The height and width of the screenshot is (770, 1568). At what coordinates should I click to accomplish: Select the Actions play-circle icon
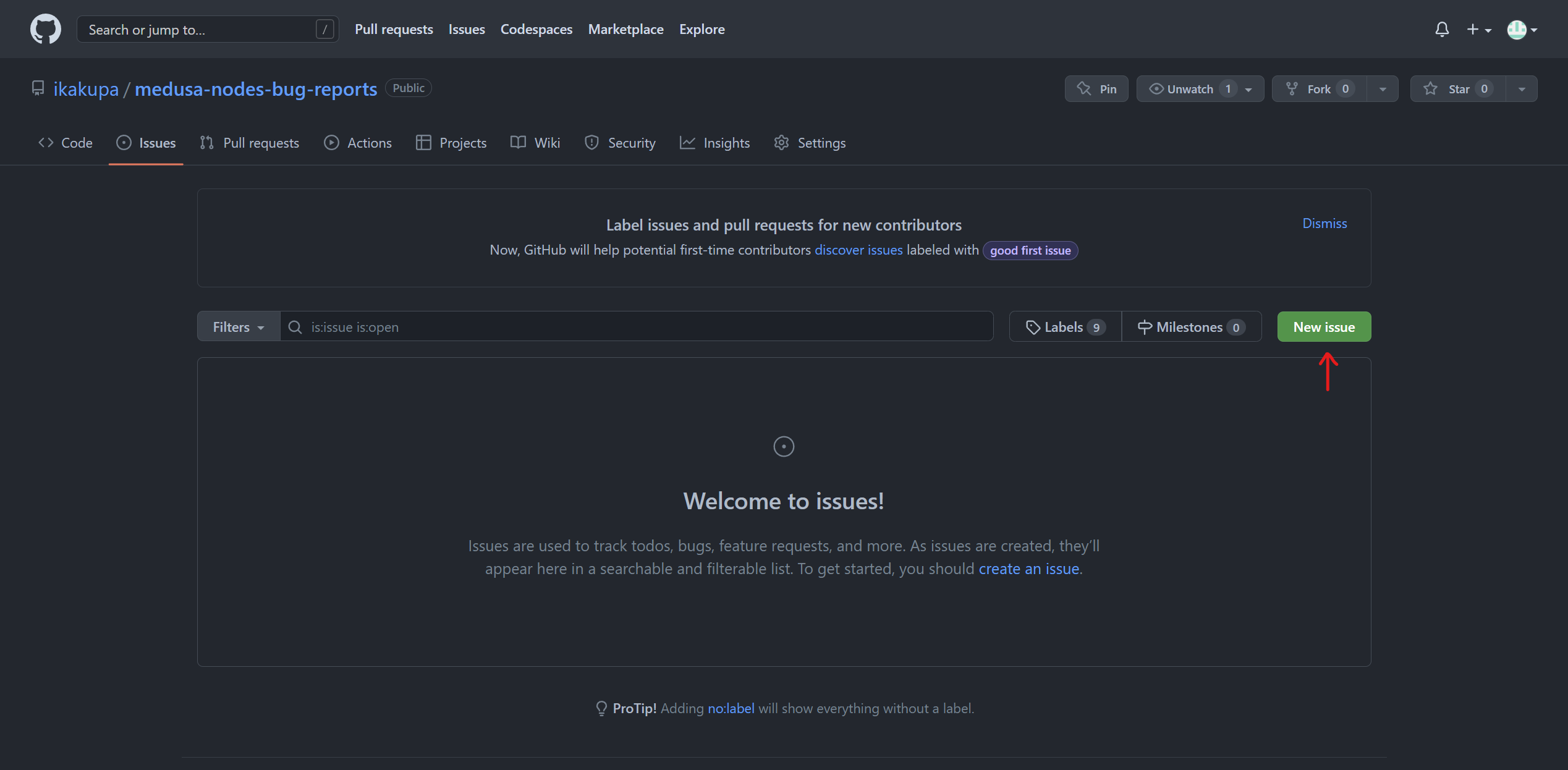pos(332,143)
